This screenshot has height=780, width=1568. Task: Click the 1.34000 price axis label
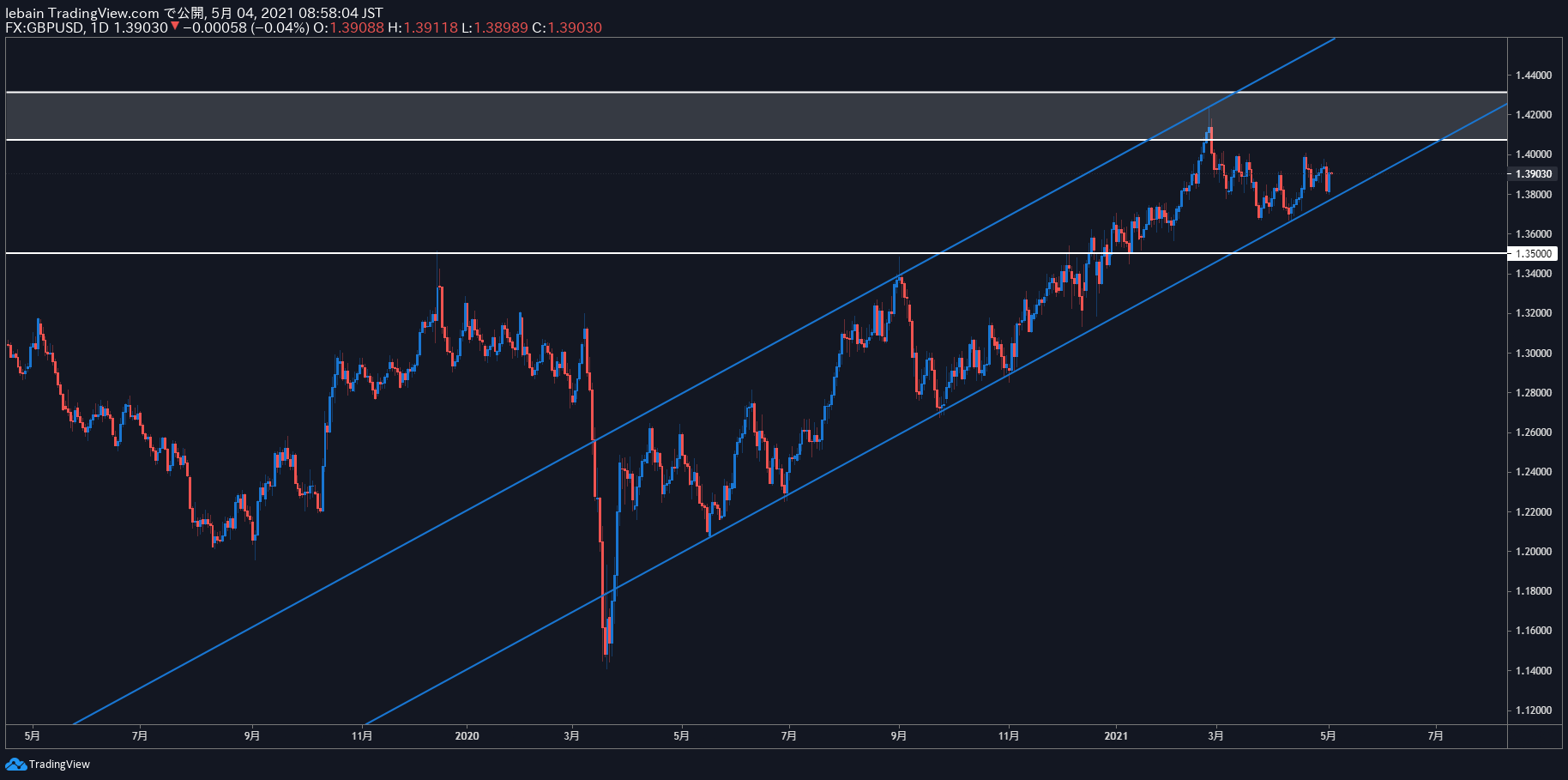1534,274
